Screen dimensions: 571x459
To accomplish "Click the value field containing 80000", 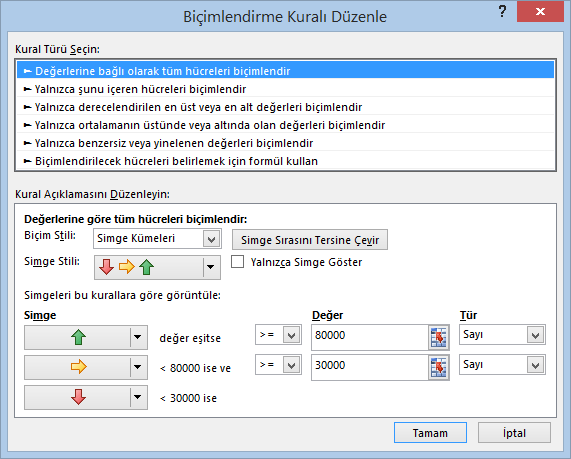I will pyautogui.click(x=370, y=337).
